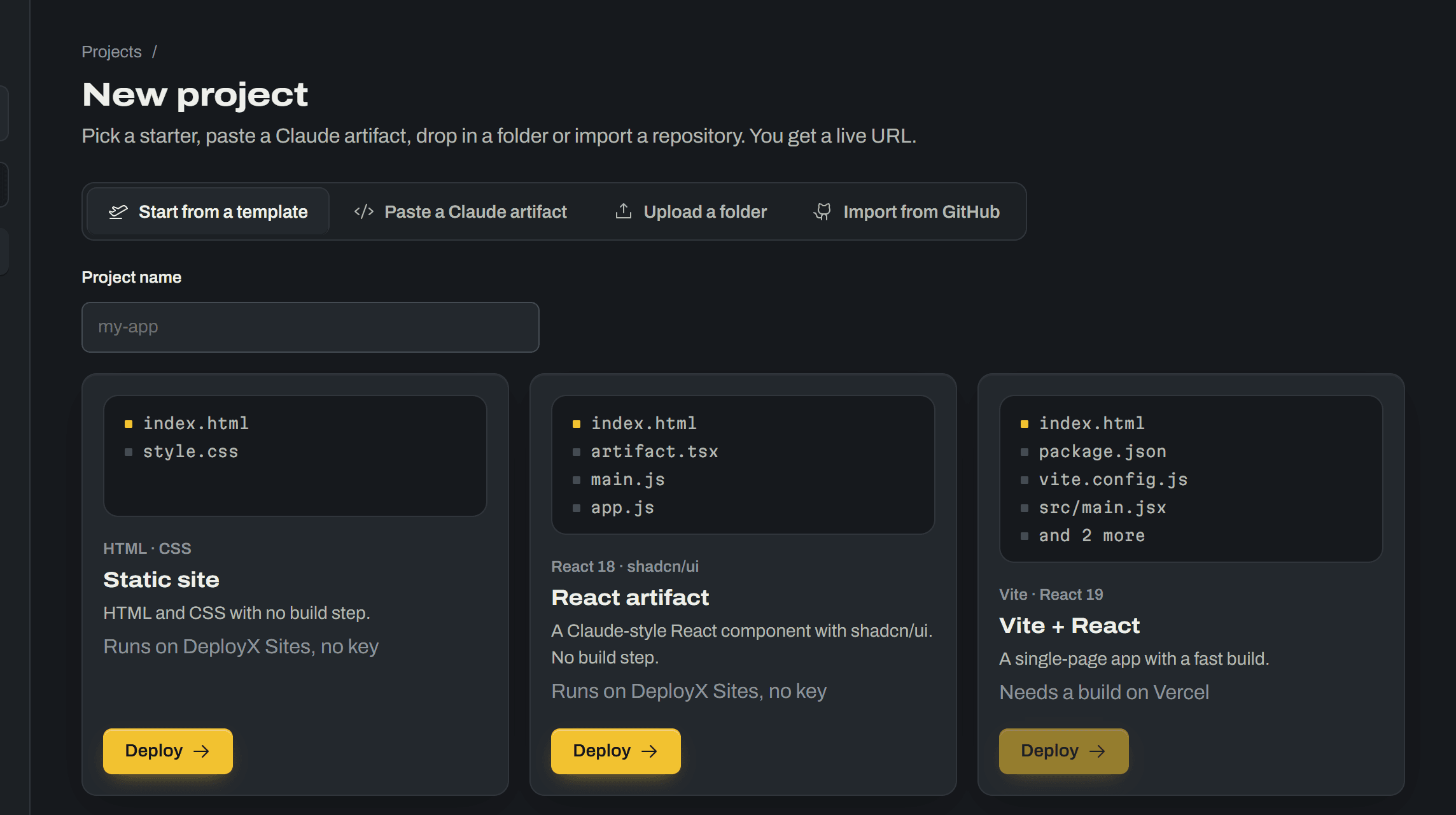This screenshot has height=815, width=1456.
Task: Click index.html in the Static site card
Action: pos(195,423)
